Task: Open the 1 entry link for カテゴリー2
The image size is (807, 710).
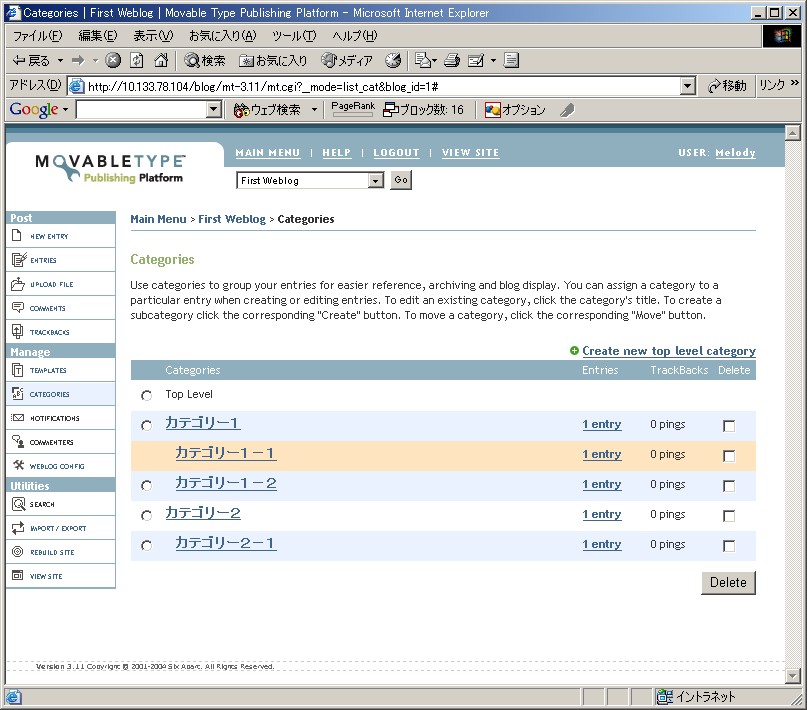Action: (602, 514)
